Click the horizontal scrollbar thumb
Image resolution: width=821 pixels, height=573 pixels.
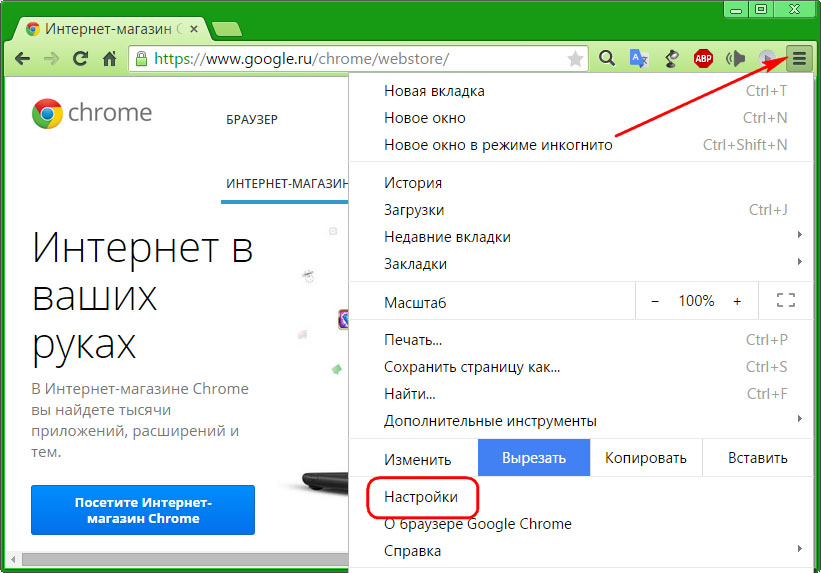(185, 559)
